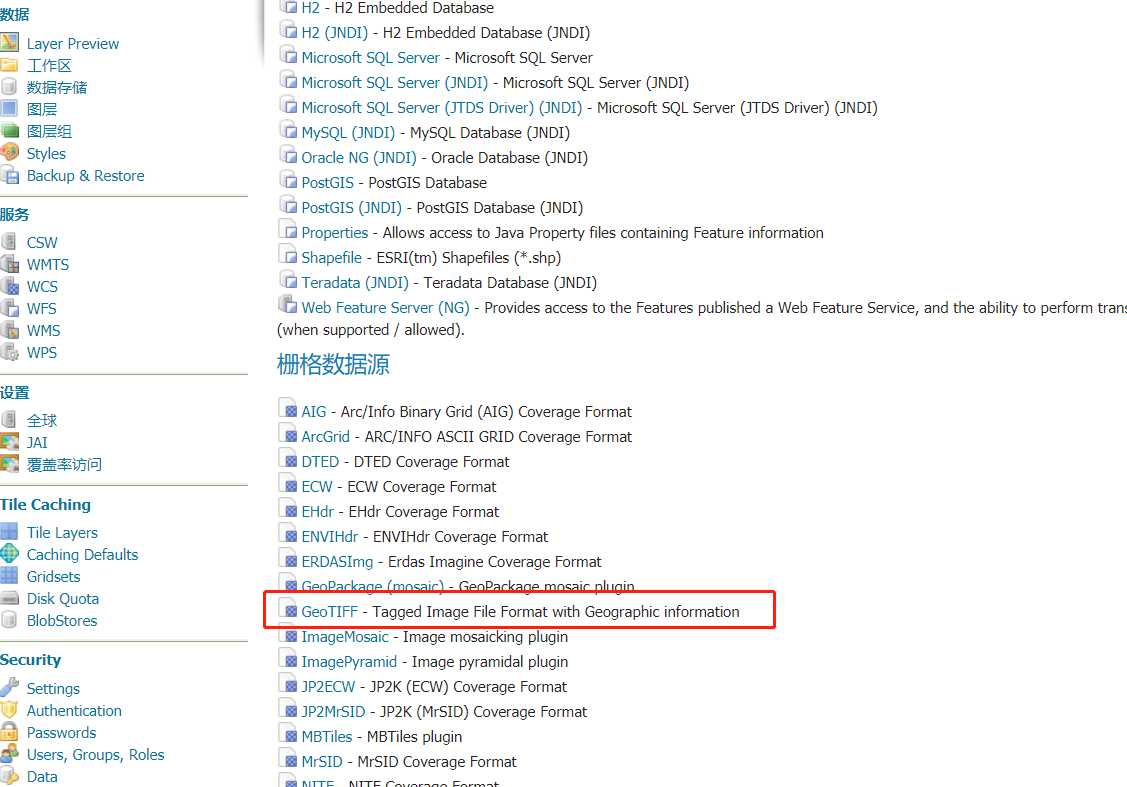This screenshot has width=1127, height=787.
Task: Go to 数据存储 stores page
Action: click(x=57, y=88)
